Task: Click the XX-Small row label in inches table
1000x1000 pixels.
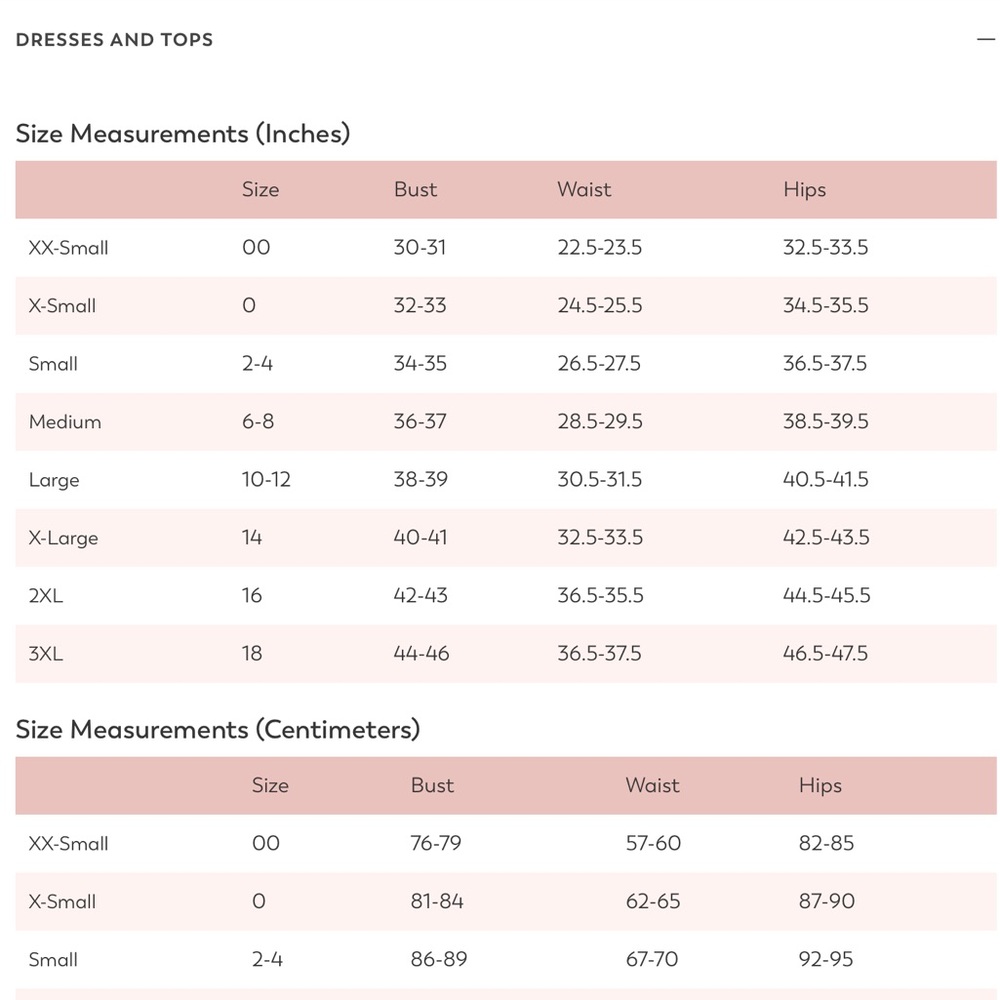Action: point(68,247)
